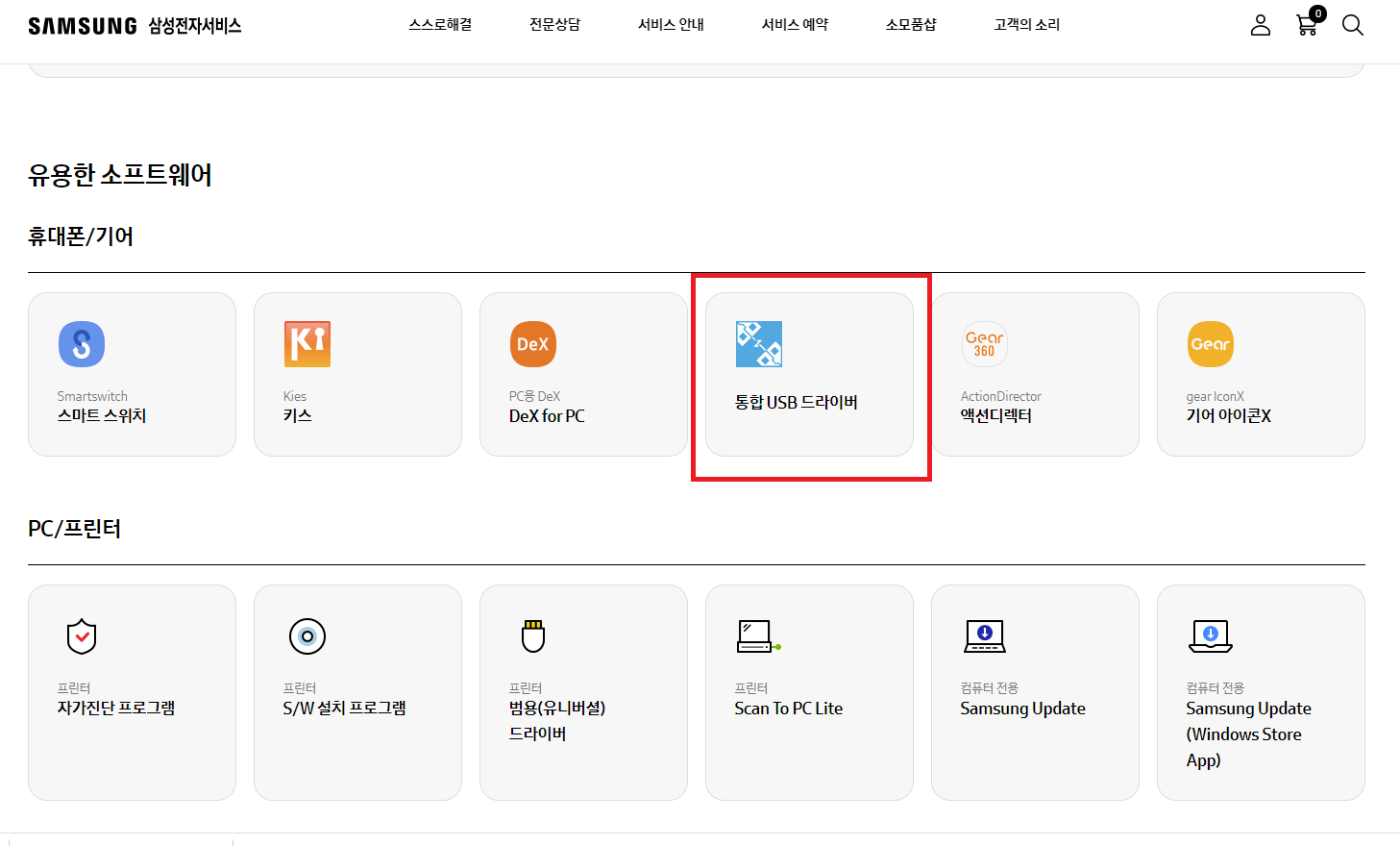Open the 고객의 소리 menu
Image resolution: width=1400 pixels, height=846 pixels.
point(1027,25)
